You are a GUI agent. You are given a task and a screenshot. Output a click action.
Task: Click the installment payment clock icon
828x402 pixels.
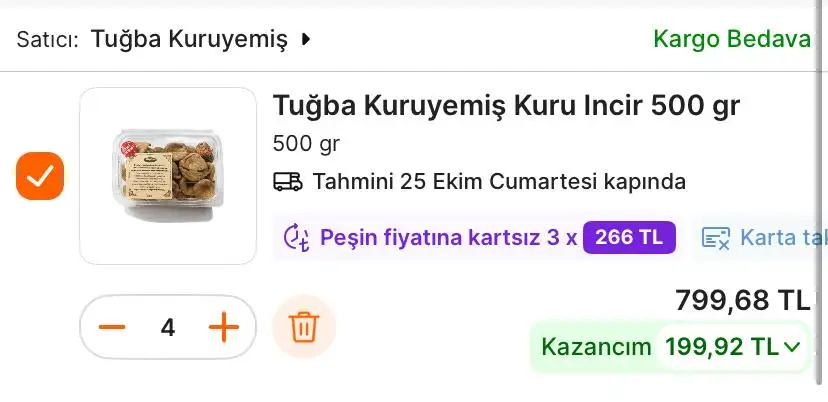[x=296, y=237]
